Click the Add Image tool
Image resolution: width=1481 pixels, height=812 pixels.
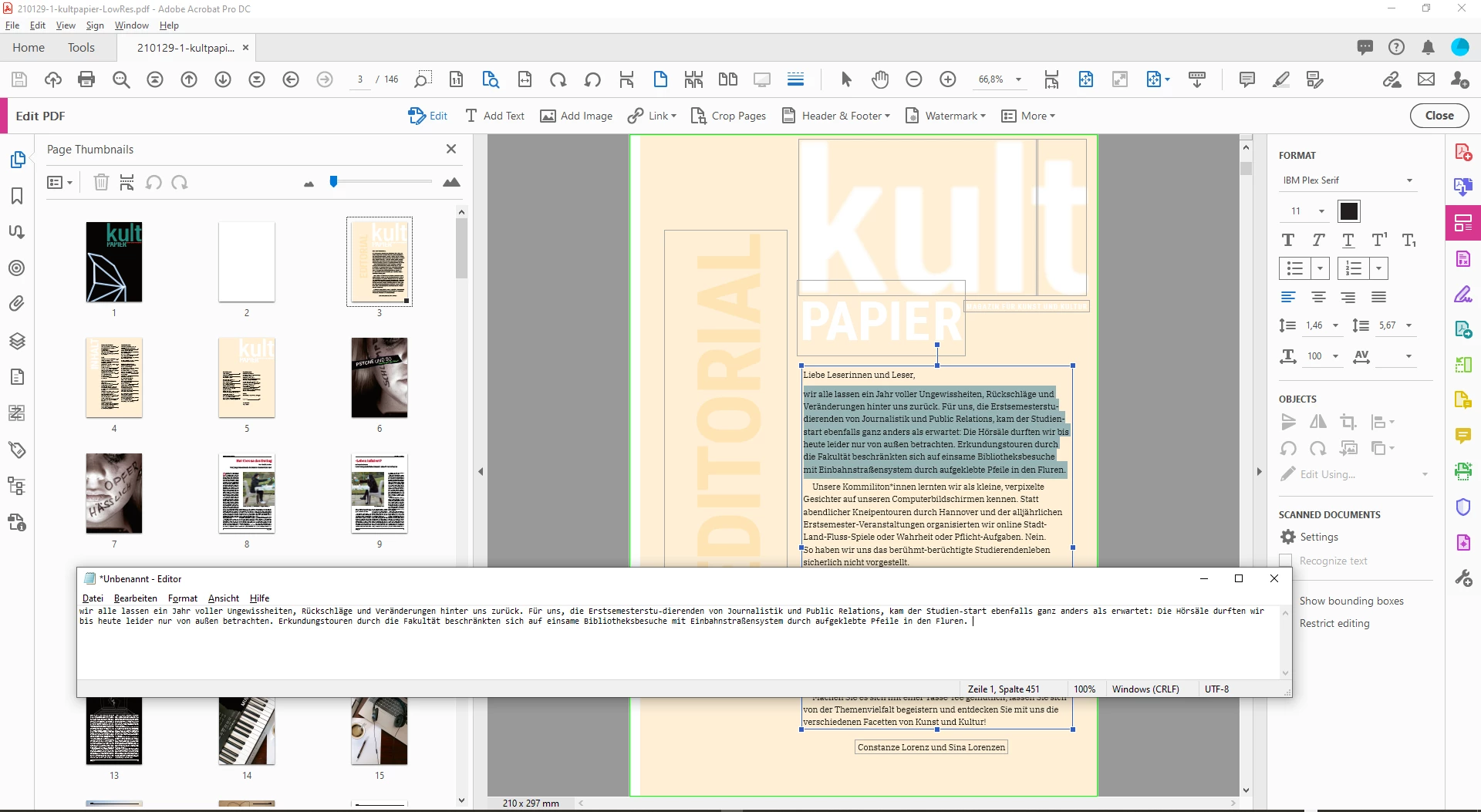tap(576, 116)
